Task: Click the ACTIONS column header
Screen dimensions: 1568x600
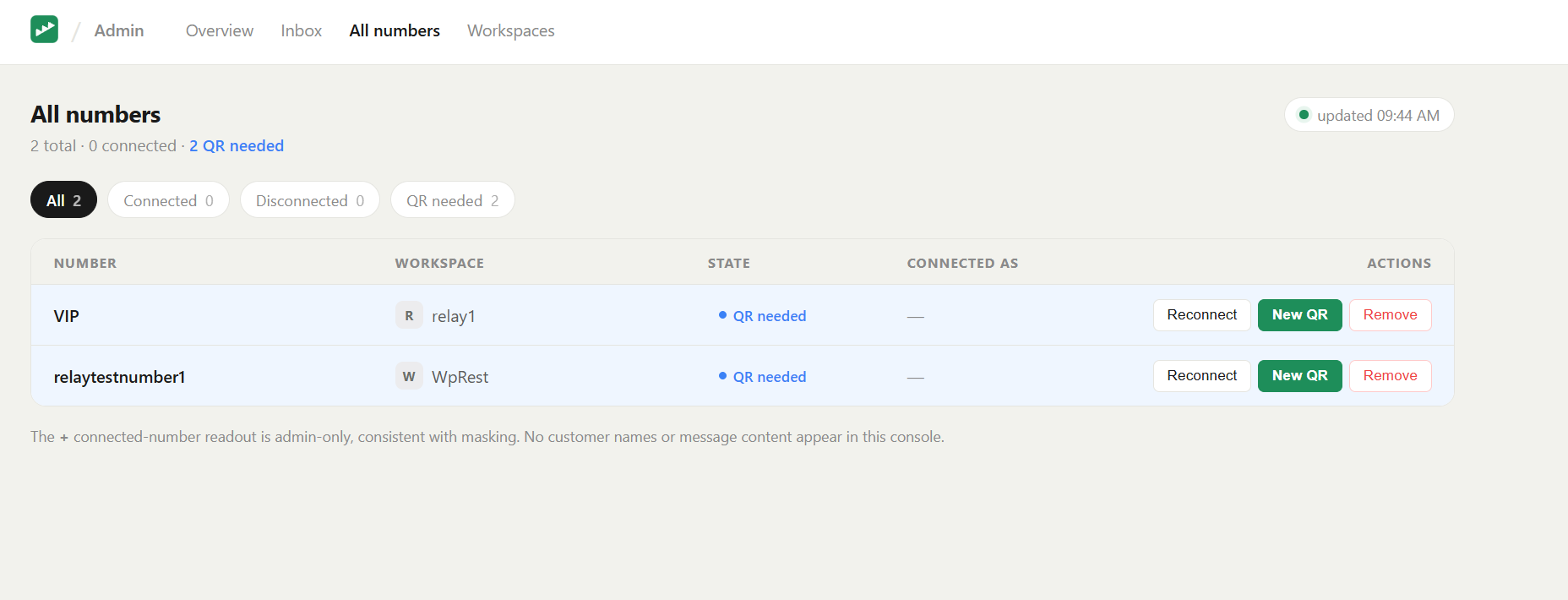Action: coord(1399,263)
